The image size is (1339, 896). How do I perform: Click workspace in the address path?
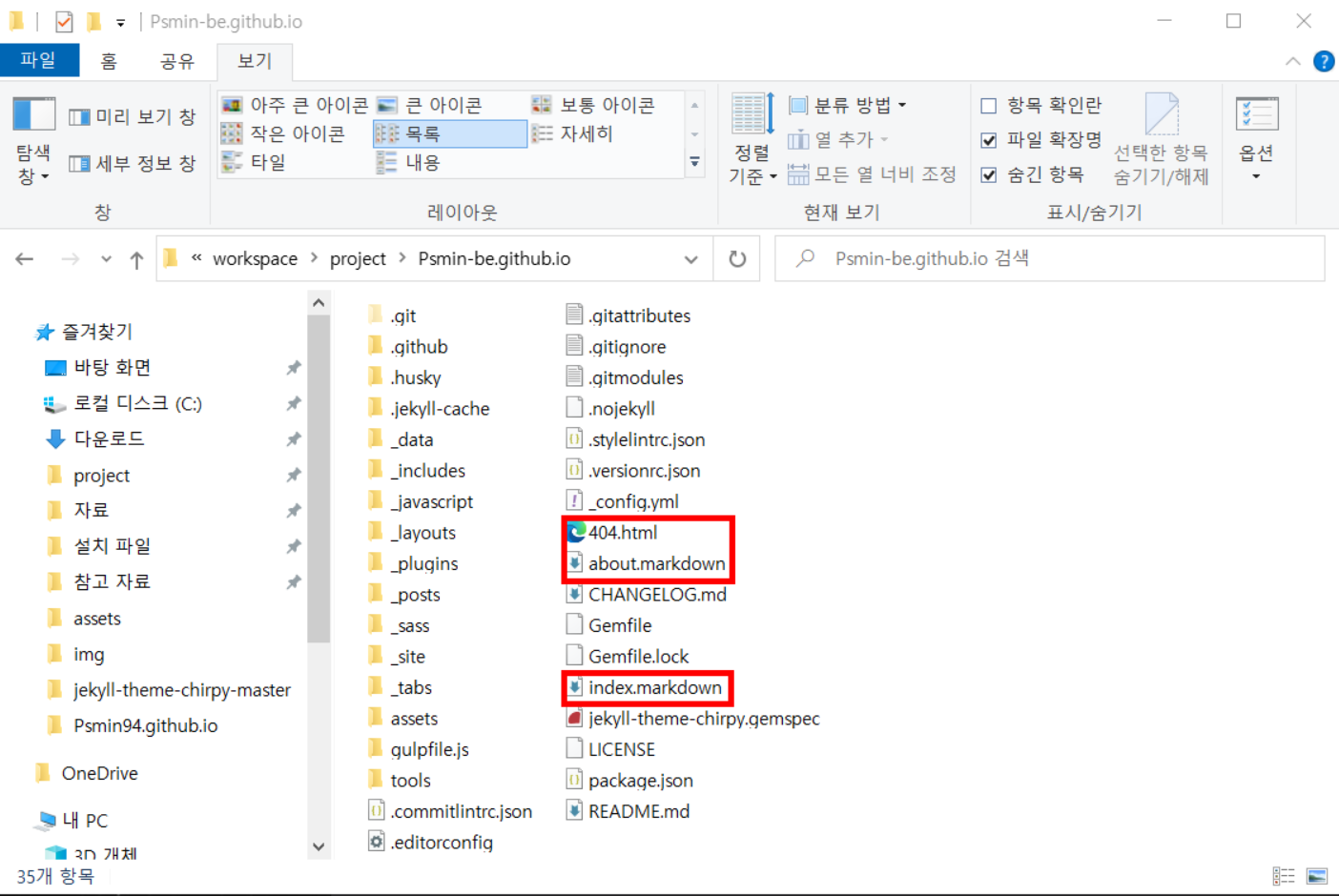tap(255, 259)
